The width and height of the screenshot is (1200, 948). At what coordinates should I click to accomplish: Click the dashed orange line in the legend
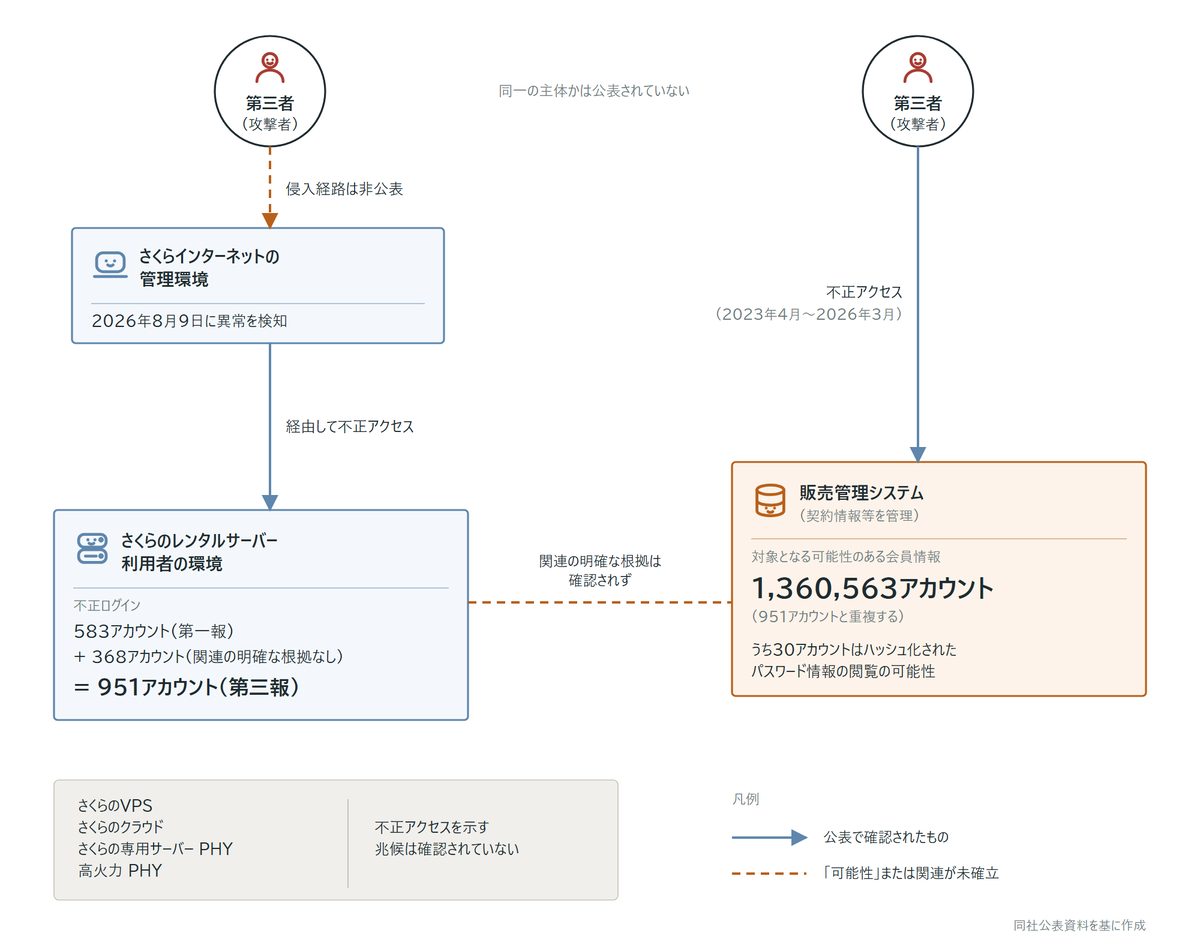(x=769, y=873)
